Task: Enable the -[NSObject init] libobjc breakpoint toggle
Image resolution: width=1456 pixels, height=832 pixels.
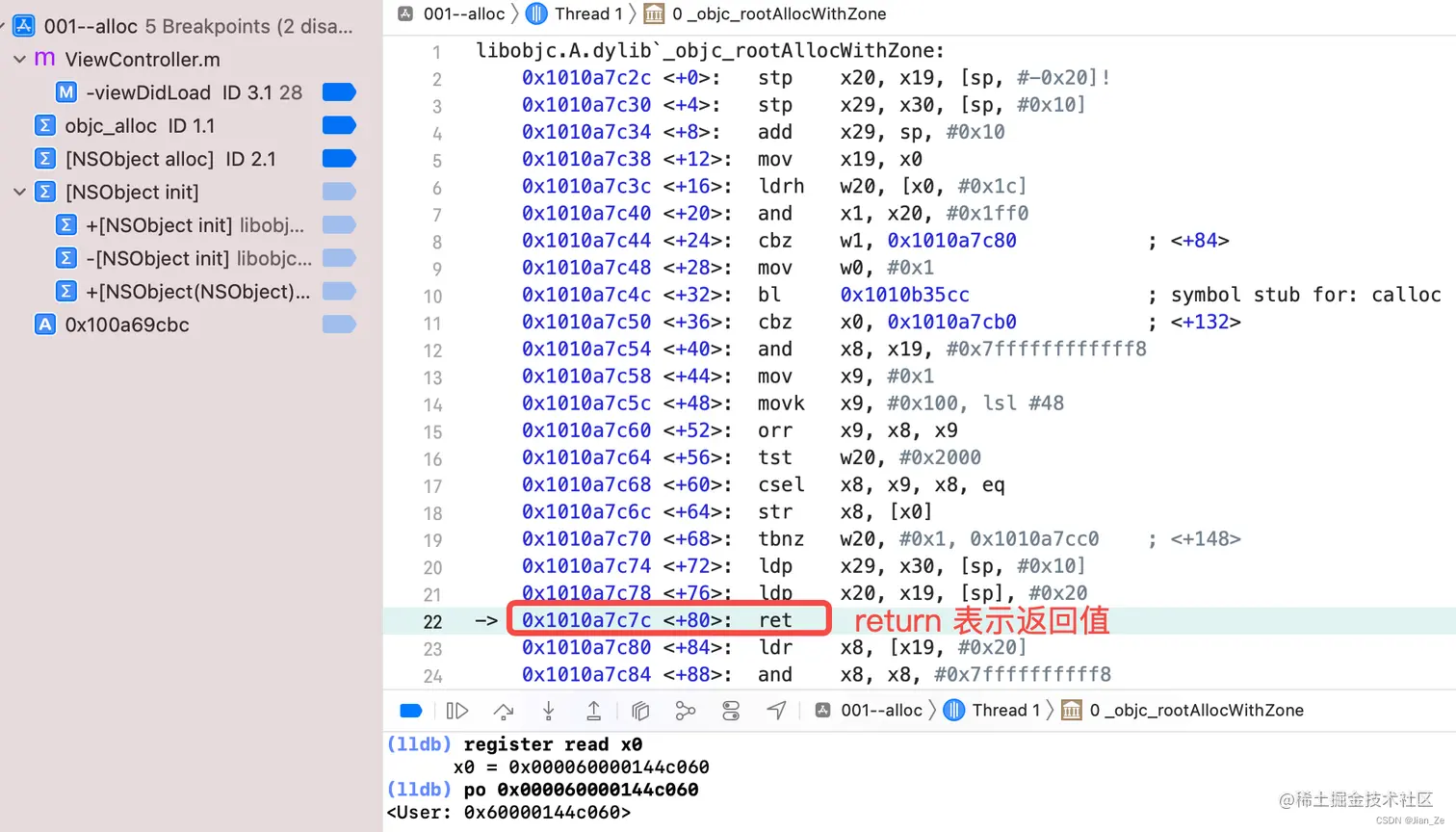Action: pyautogui.click(x=339, y=258)
